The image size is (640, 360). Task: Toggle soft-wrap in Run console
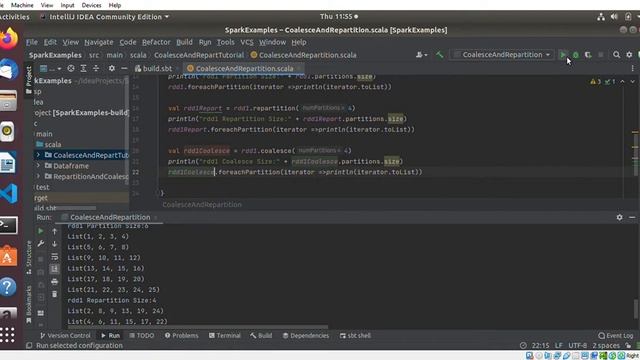pyautogui.click(x=54, y=257)
